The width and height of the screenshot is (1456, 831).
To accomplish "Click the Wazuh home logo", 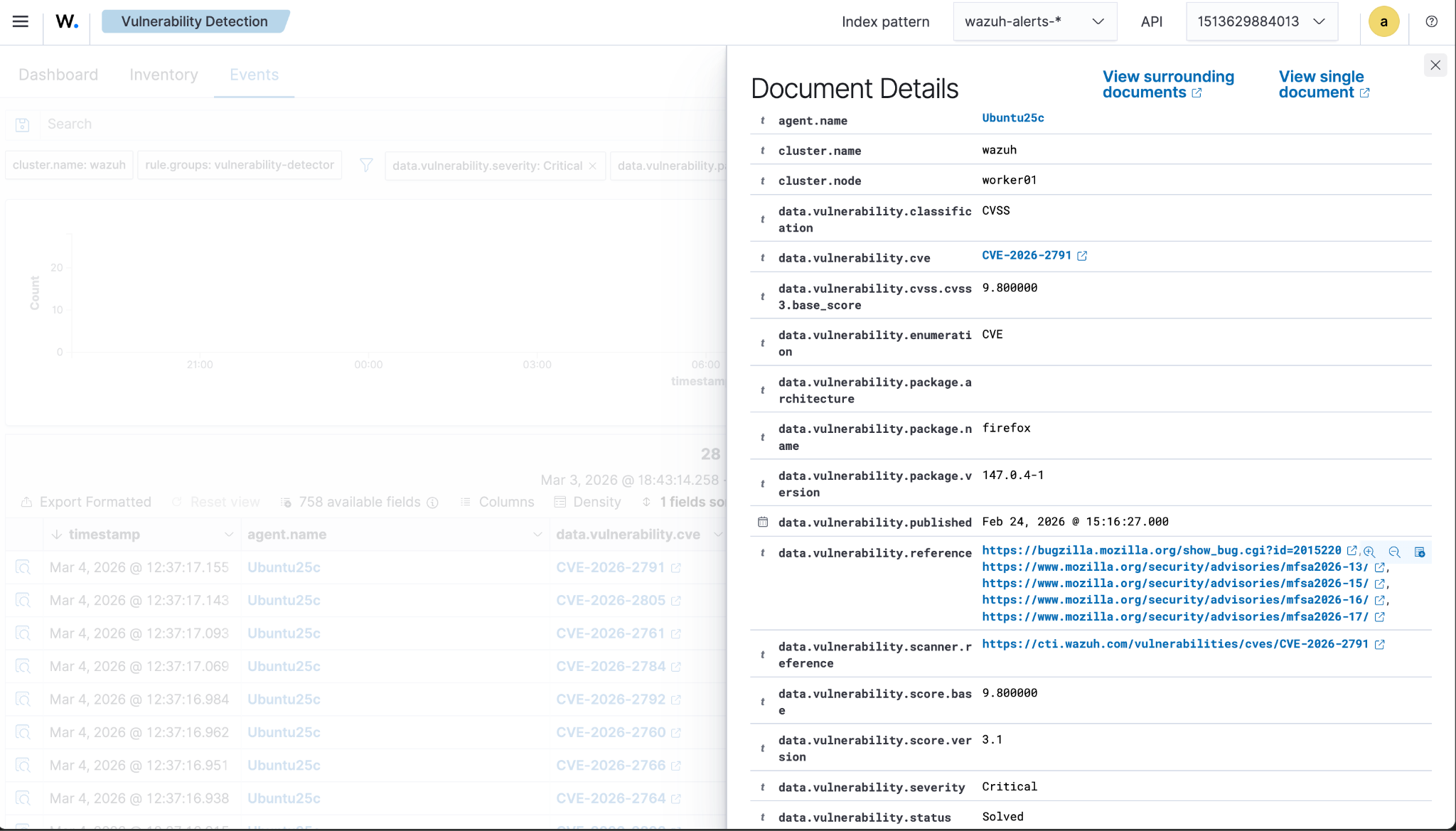I will (67, 21).
